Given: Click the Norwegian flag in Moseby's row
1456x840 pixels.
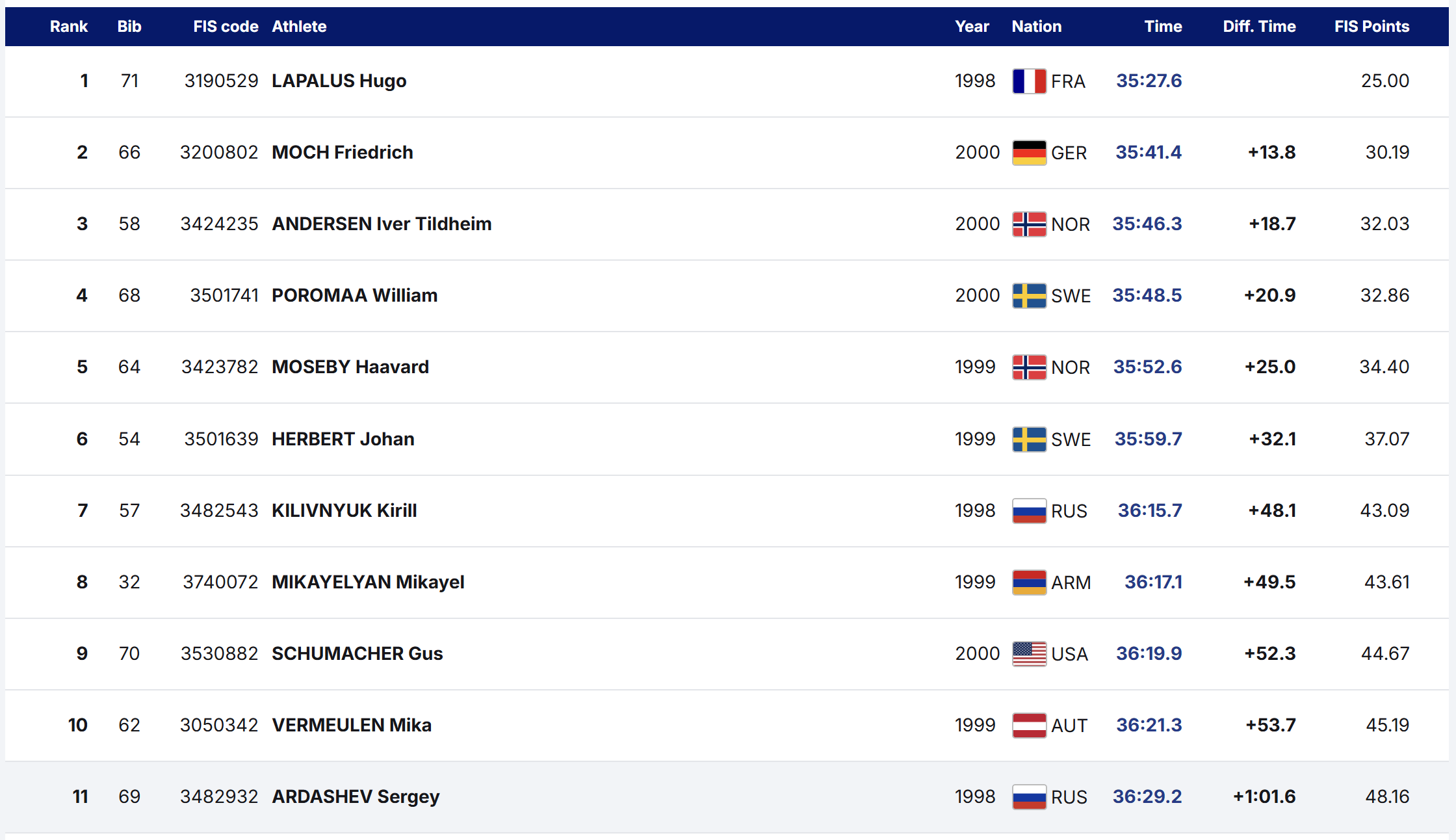Looking at the screenshot, I should 1029,367.
